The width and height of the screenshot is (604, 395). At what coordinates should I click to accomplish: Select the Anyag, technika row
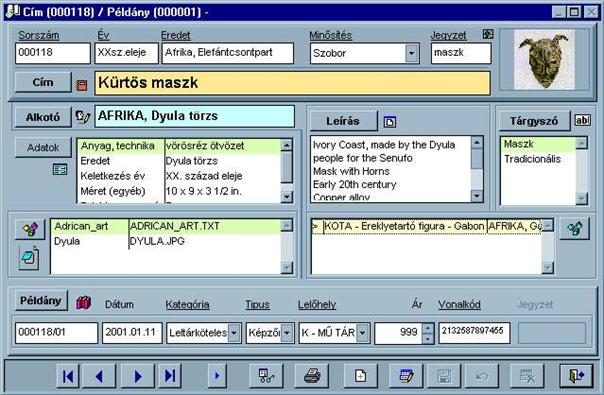[179, 146]
